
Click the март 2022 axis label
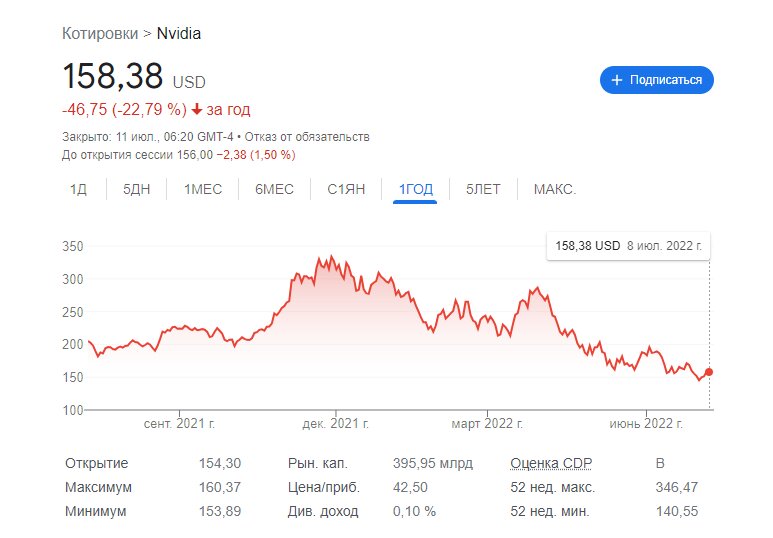[x=487, y=424]
